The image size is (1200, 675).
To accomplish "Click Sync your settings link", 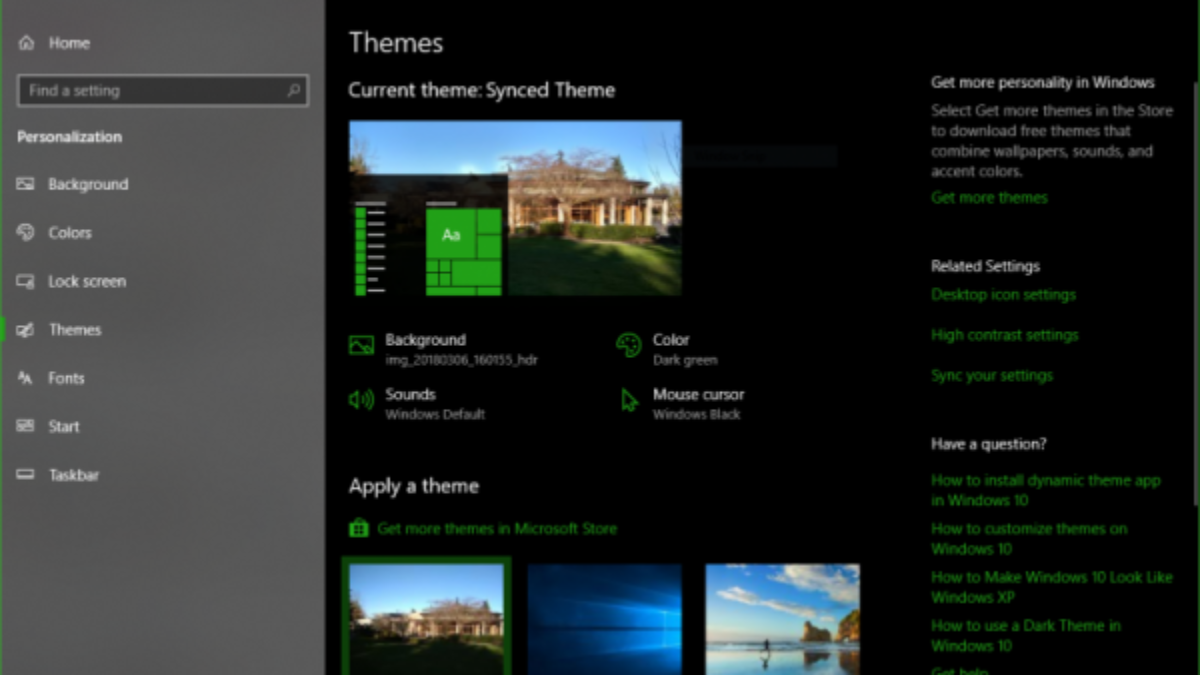I will [992, 375].
